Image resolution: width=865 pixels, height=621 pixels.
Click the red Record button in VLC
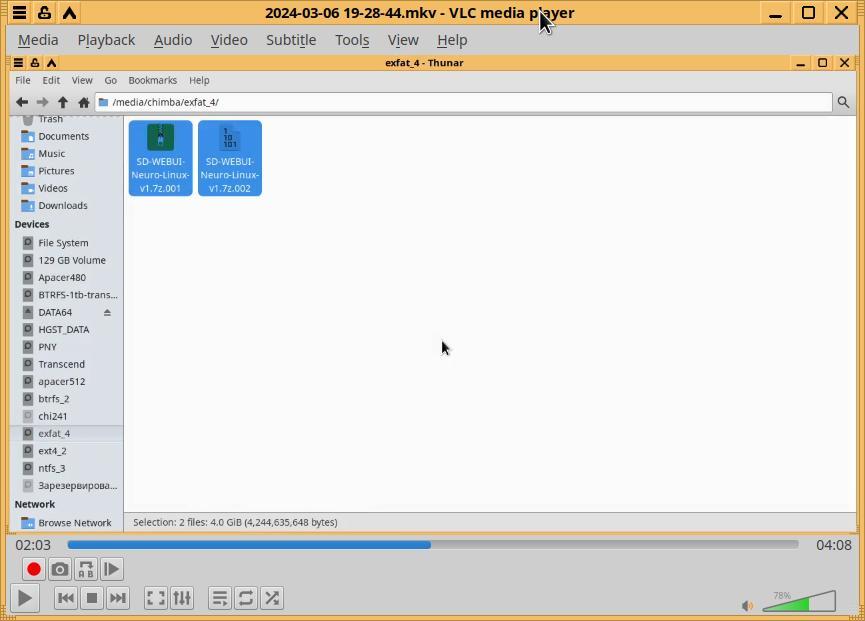tap(33, 569)
